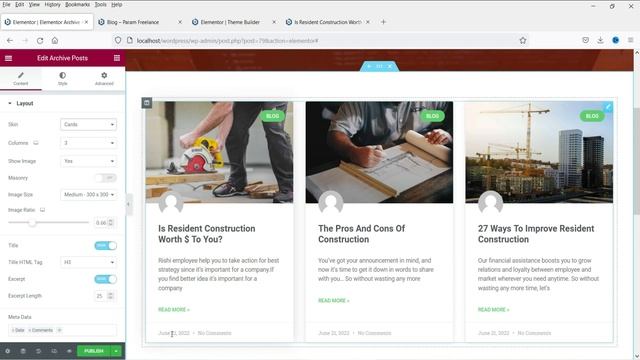
Task: Switch to the Style tab
Action: 62,78
